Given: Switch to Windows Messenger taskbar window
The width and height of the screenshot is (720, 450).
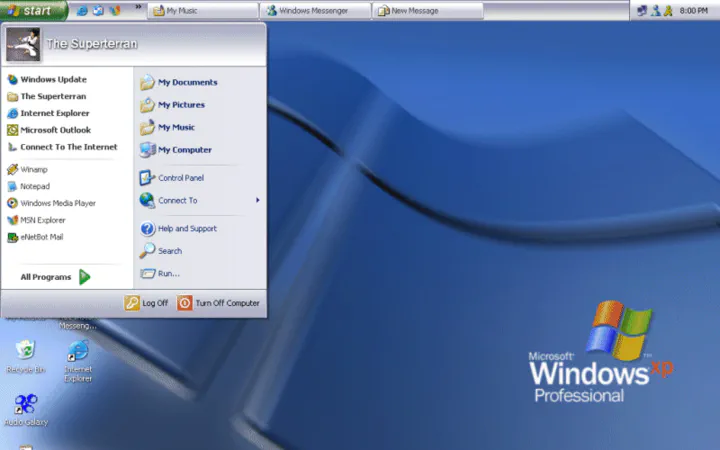Looking at the screenshot, I should point(315,11).
